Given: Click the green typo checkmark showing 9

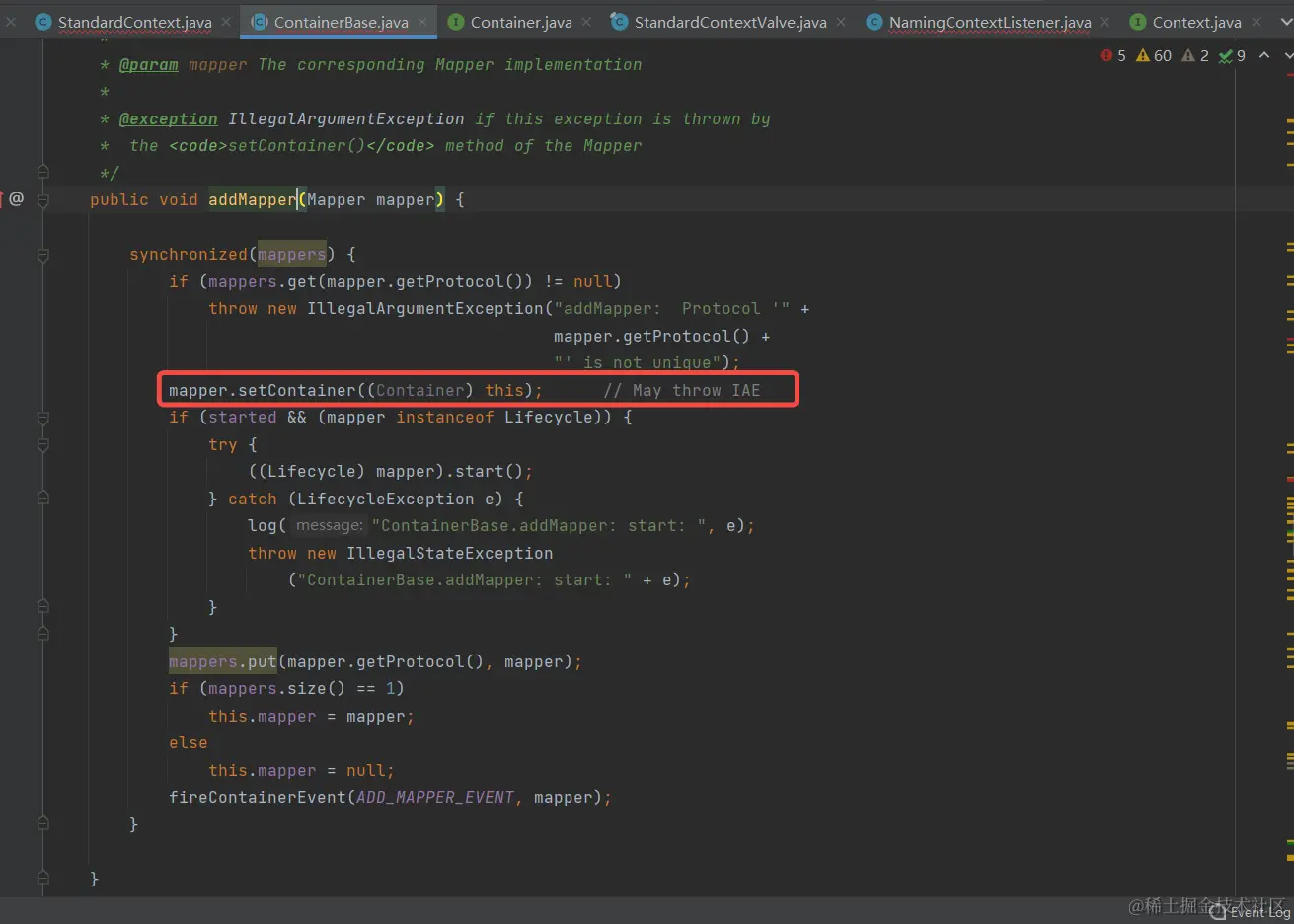Looking at the screenshot, I should coord(1232,56).
